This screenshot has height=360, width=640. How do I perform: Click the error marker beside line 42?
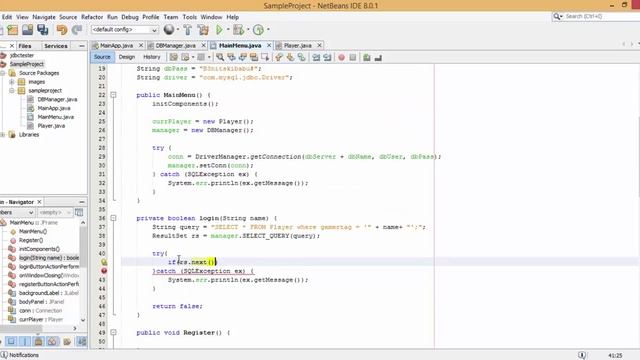point(104,271)
